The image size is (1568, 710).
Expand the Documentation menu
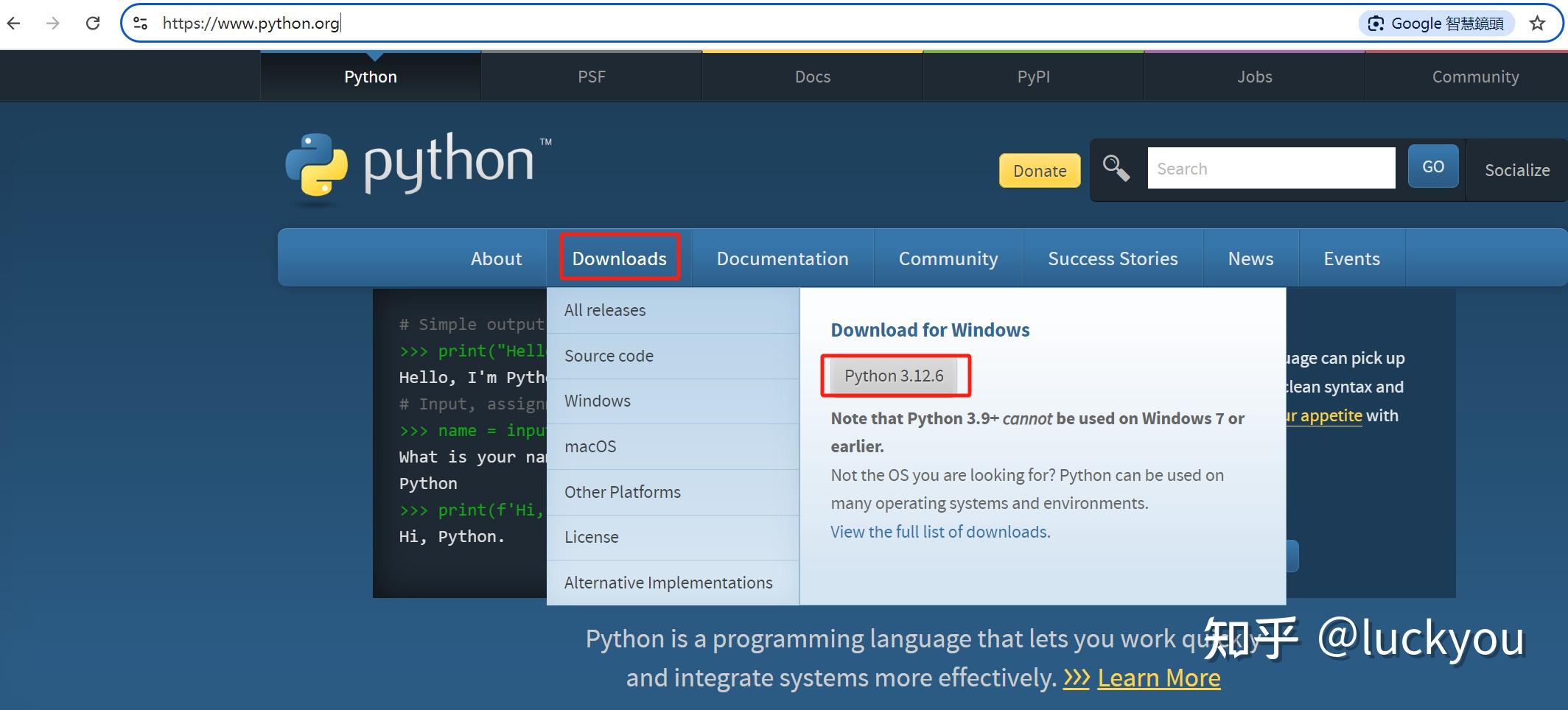pos(782,259)
